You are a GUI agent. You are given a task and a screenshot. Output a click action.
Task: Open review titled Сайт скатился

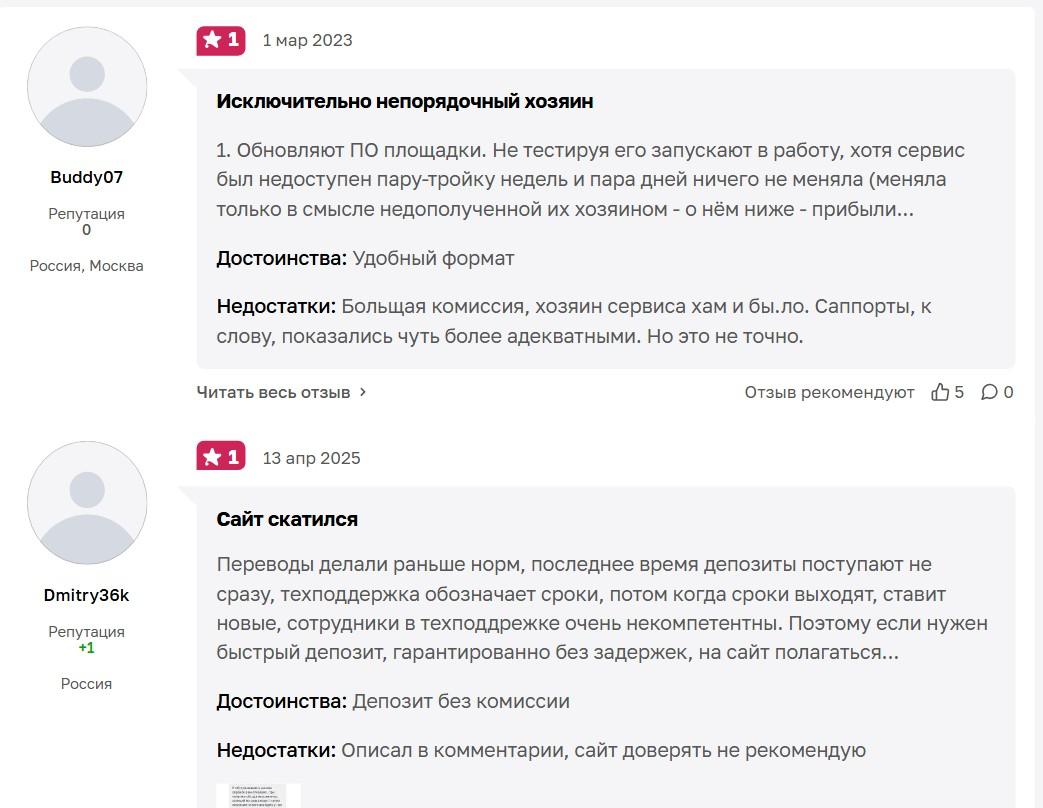[287, 519]
